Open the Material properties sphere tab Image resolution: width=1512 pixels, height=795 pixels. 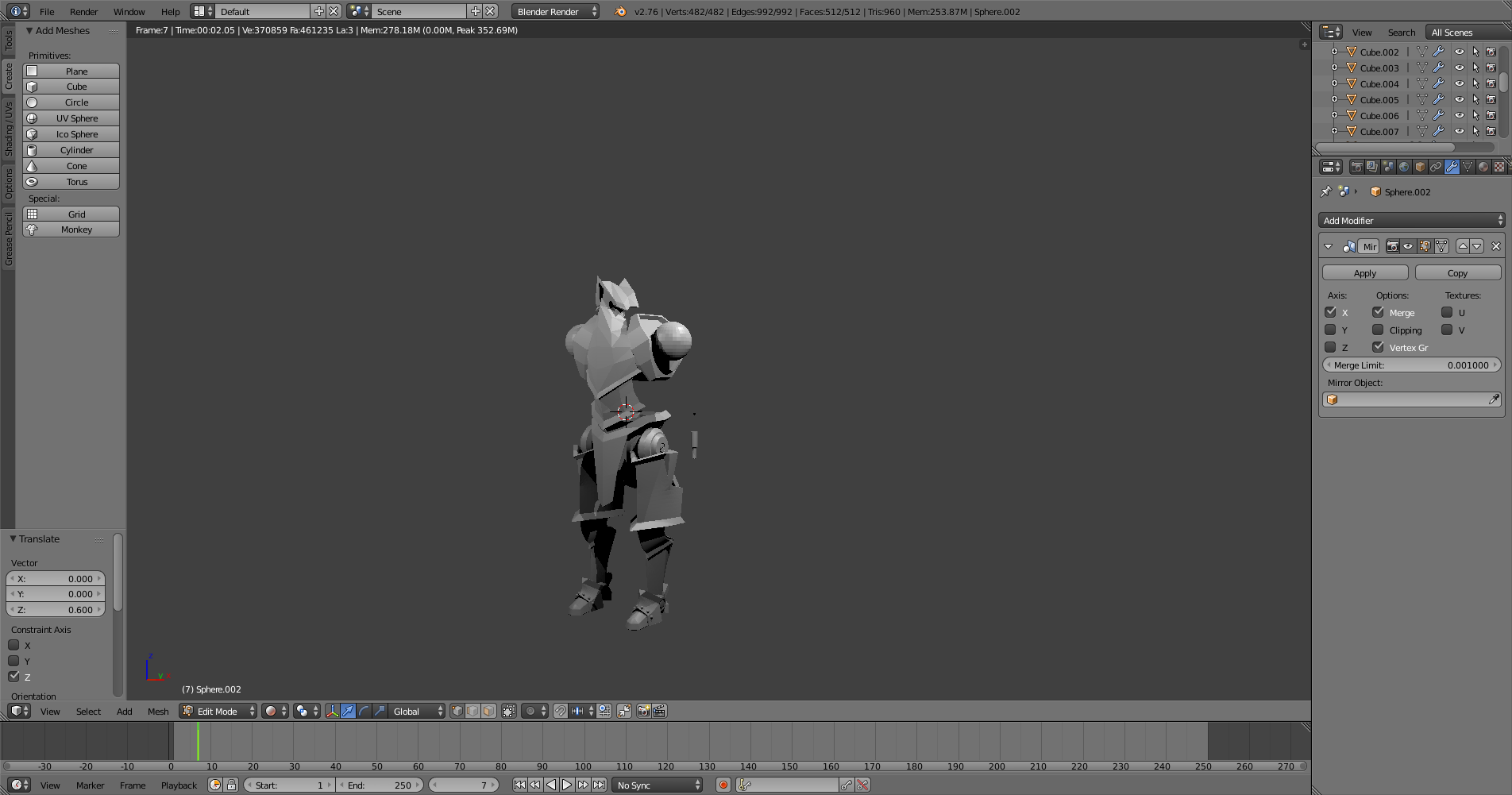[x=1483, y=167]
